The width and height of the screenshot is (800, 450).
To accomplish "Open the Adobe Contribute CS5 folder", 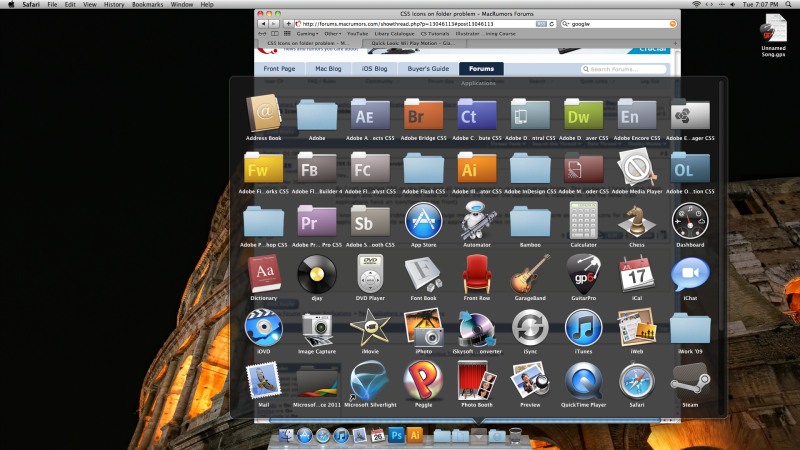I will coord(477,114).
